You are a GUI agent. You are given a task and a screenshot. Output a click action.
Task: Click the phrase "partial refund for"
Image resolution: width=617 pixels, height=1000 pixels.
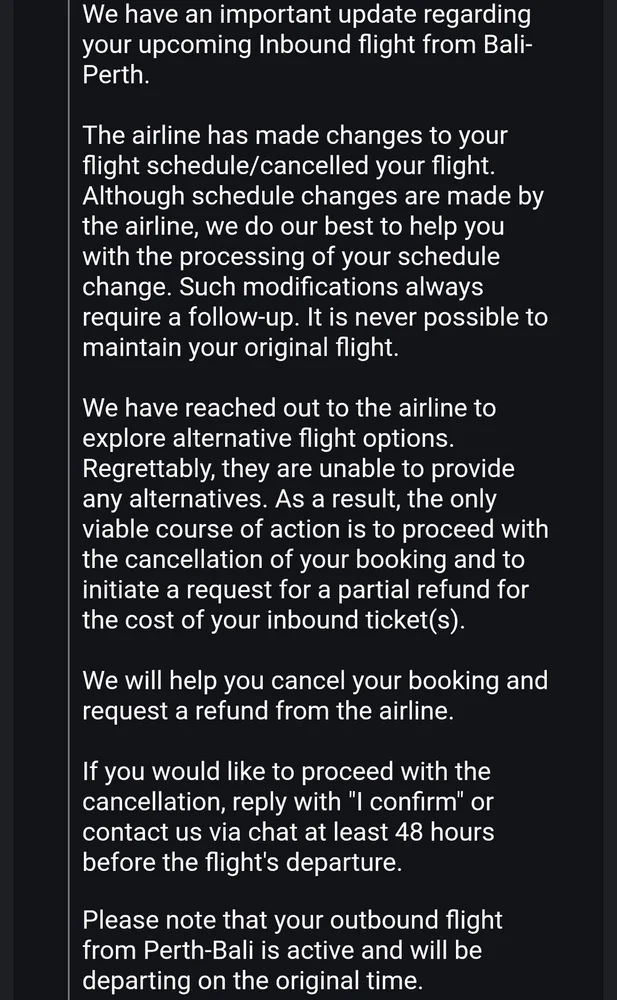click(433, 590)
